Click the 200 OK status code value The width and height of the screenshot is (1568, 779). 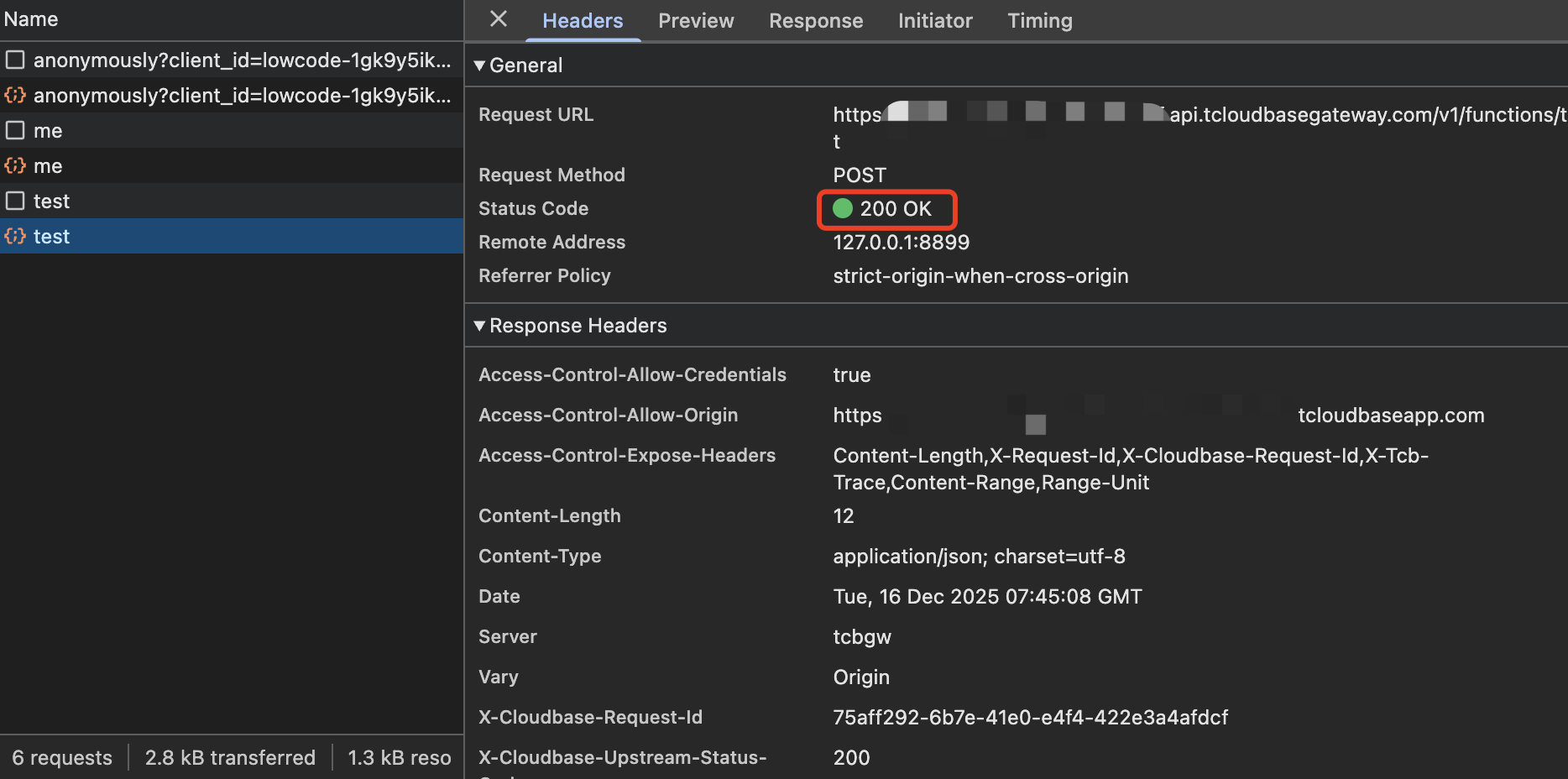896,209
